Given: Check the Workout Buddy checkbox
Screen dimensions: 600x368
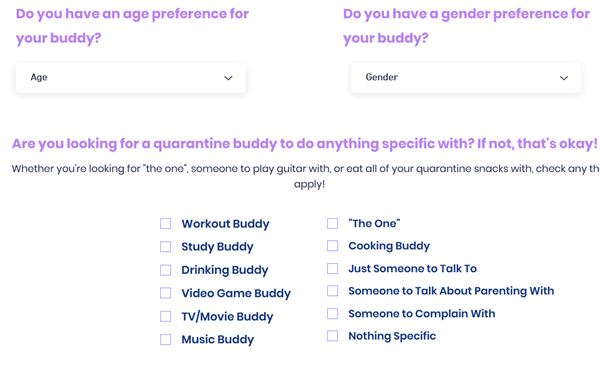Looking at the screenshot, I should (x=165, y=223).
